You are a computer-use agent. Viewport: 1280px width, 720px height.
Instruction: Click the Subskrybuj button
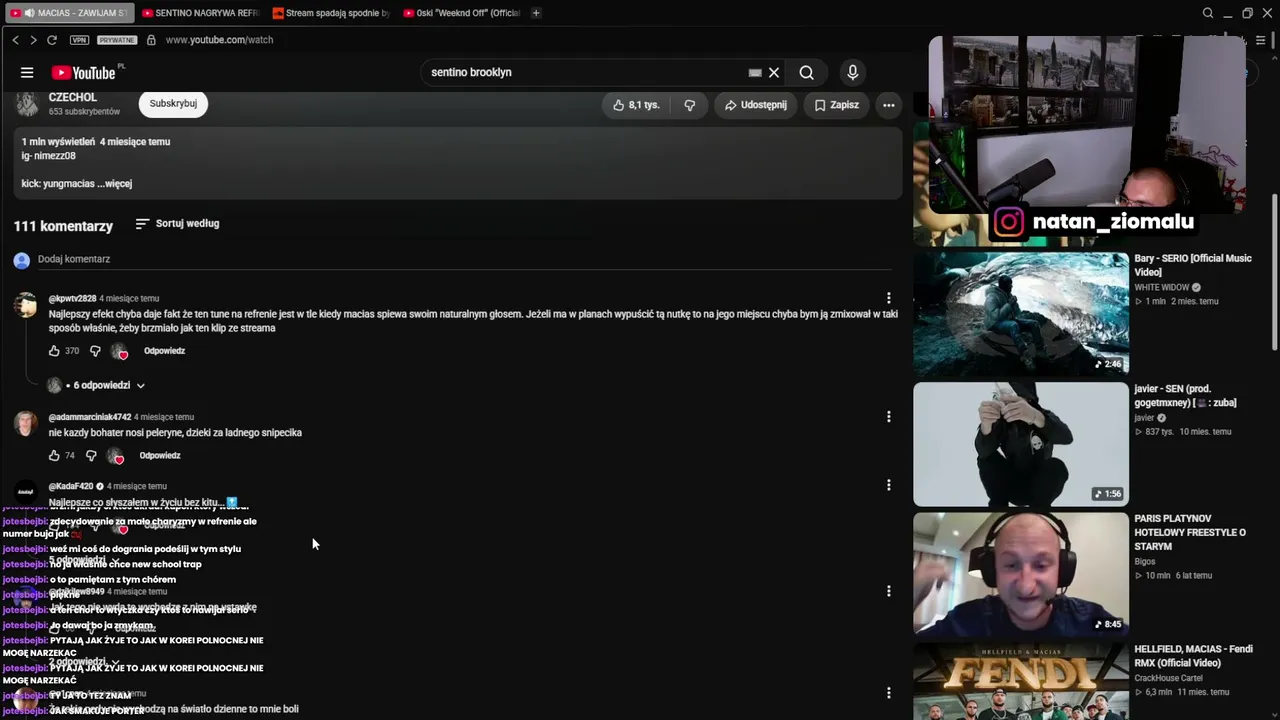173,104
